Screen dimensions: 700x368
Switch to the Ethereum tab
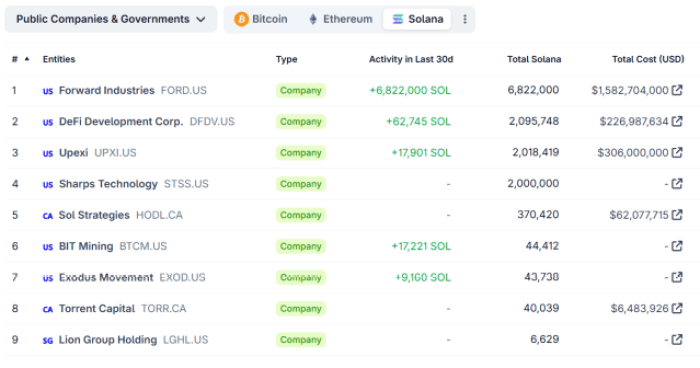click(341, 19)
